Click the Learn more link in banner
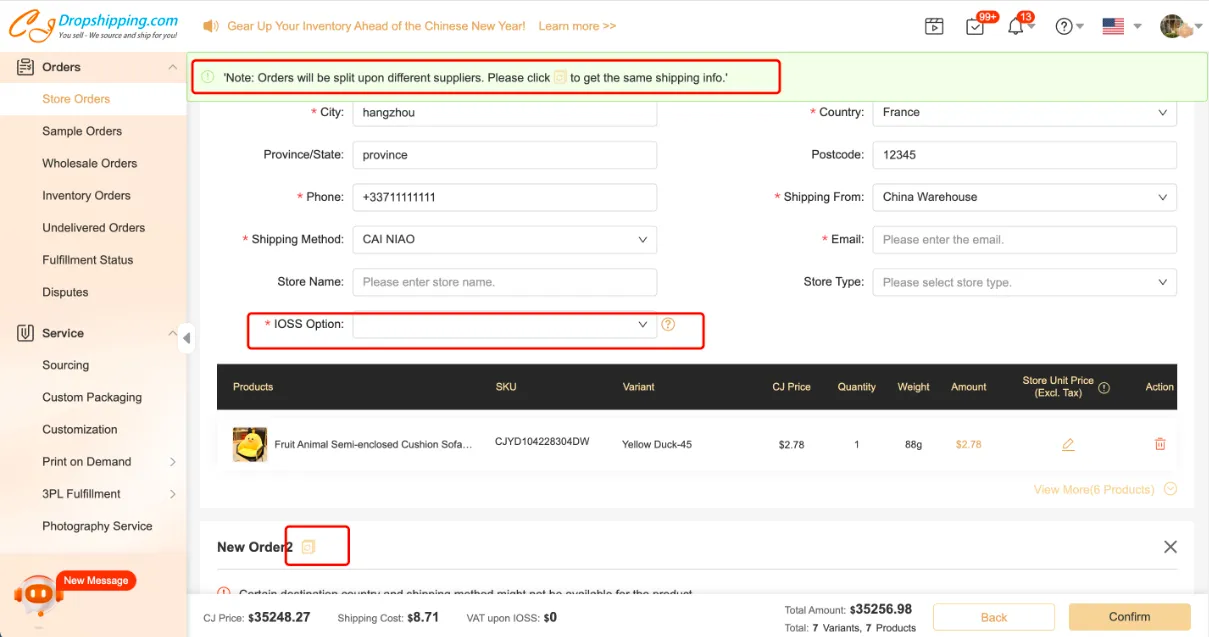This screenshot has height=637, width=1209. [x=577, y=26]
